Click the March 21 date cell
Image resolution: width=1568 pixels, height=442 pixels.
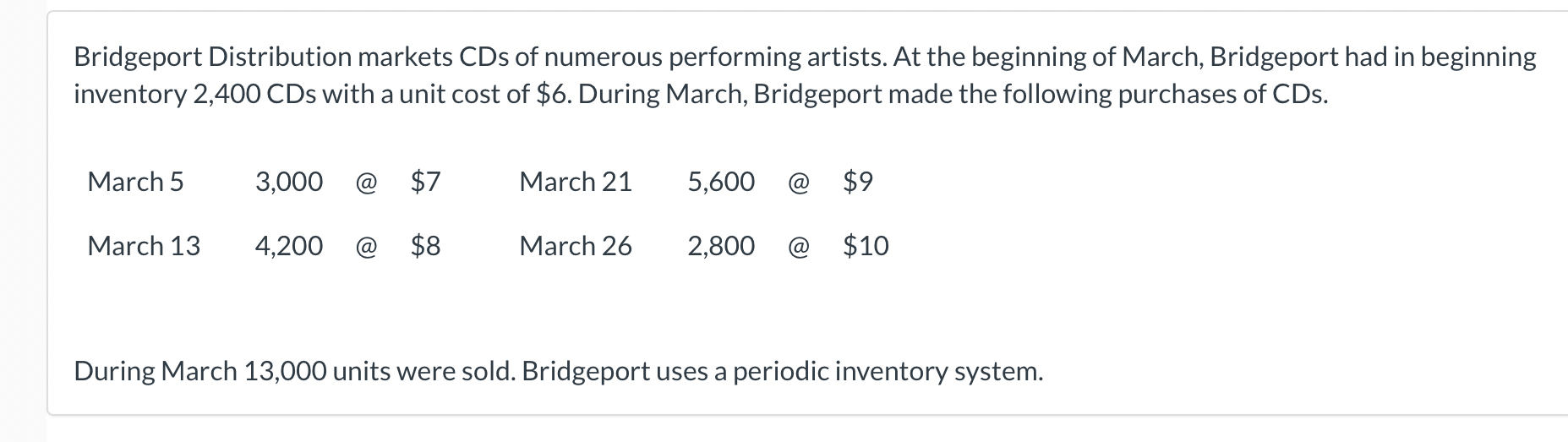(x=576, y=182)
